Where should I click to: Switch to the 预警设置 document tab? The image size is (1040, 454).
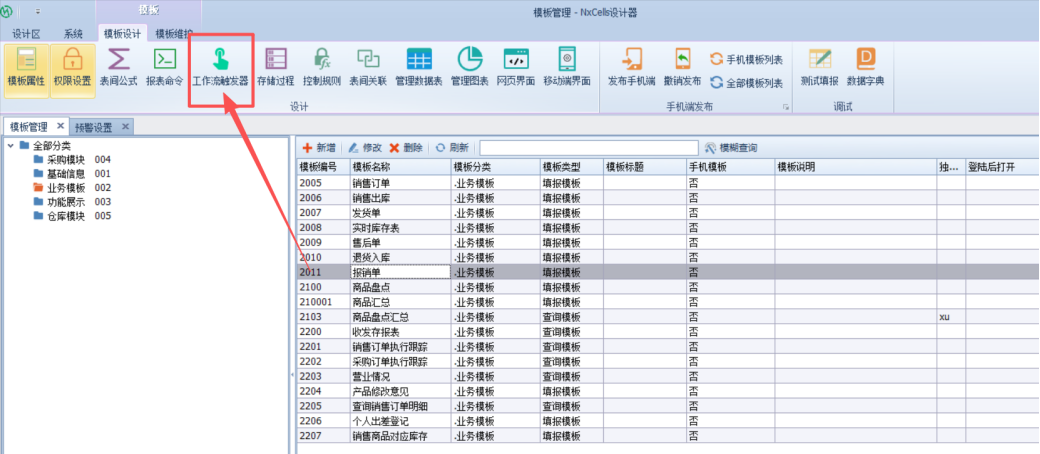coord(96,127)
